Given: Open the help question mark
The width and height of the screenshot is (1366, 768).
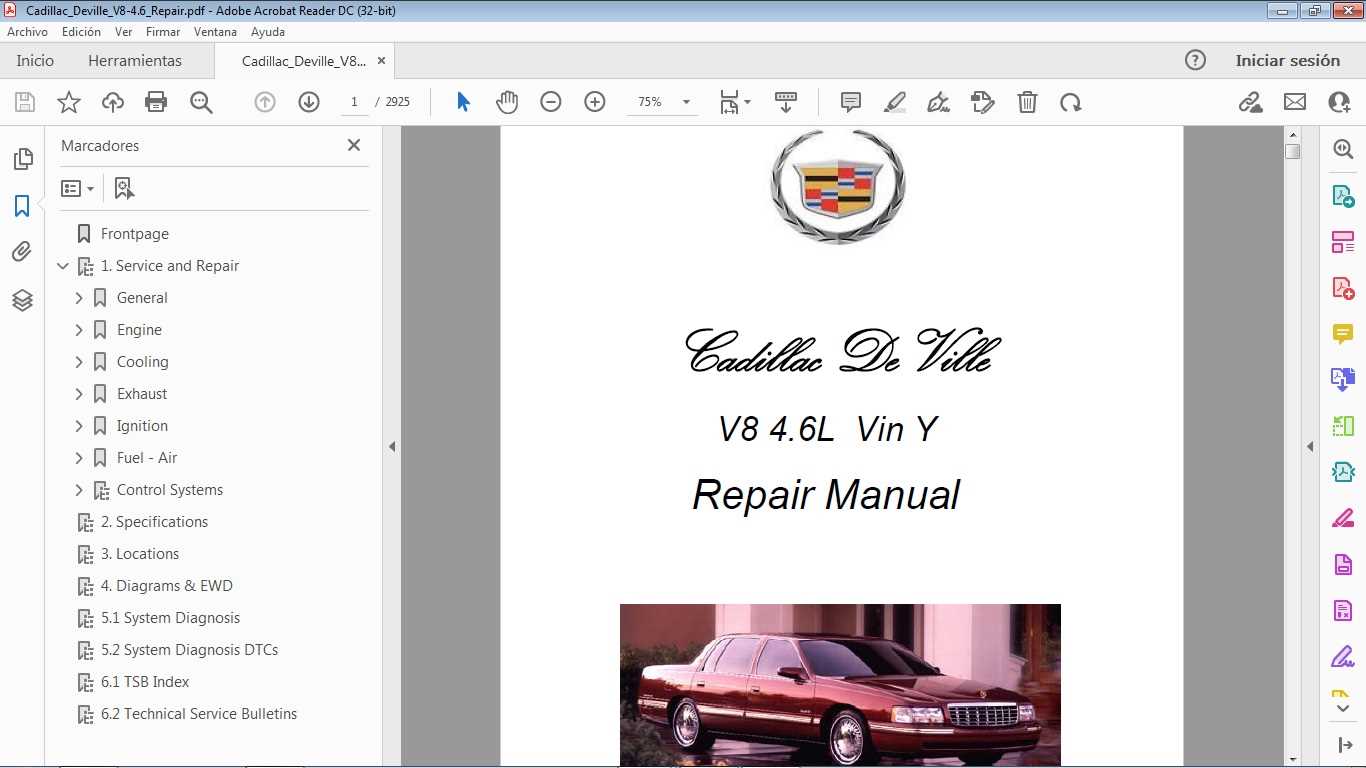Looking at the screenshot, I should pyautogui.click(x=1195, y=60).
